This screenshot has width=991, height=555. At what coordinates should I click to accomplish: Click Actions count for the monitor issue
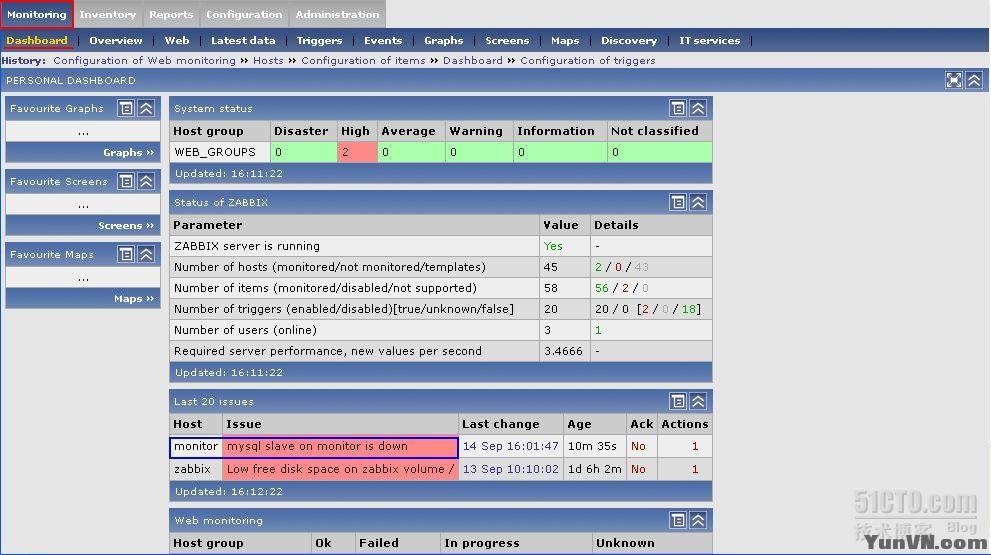coord(695,446)
